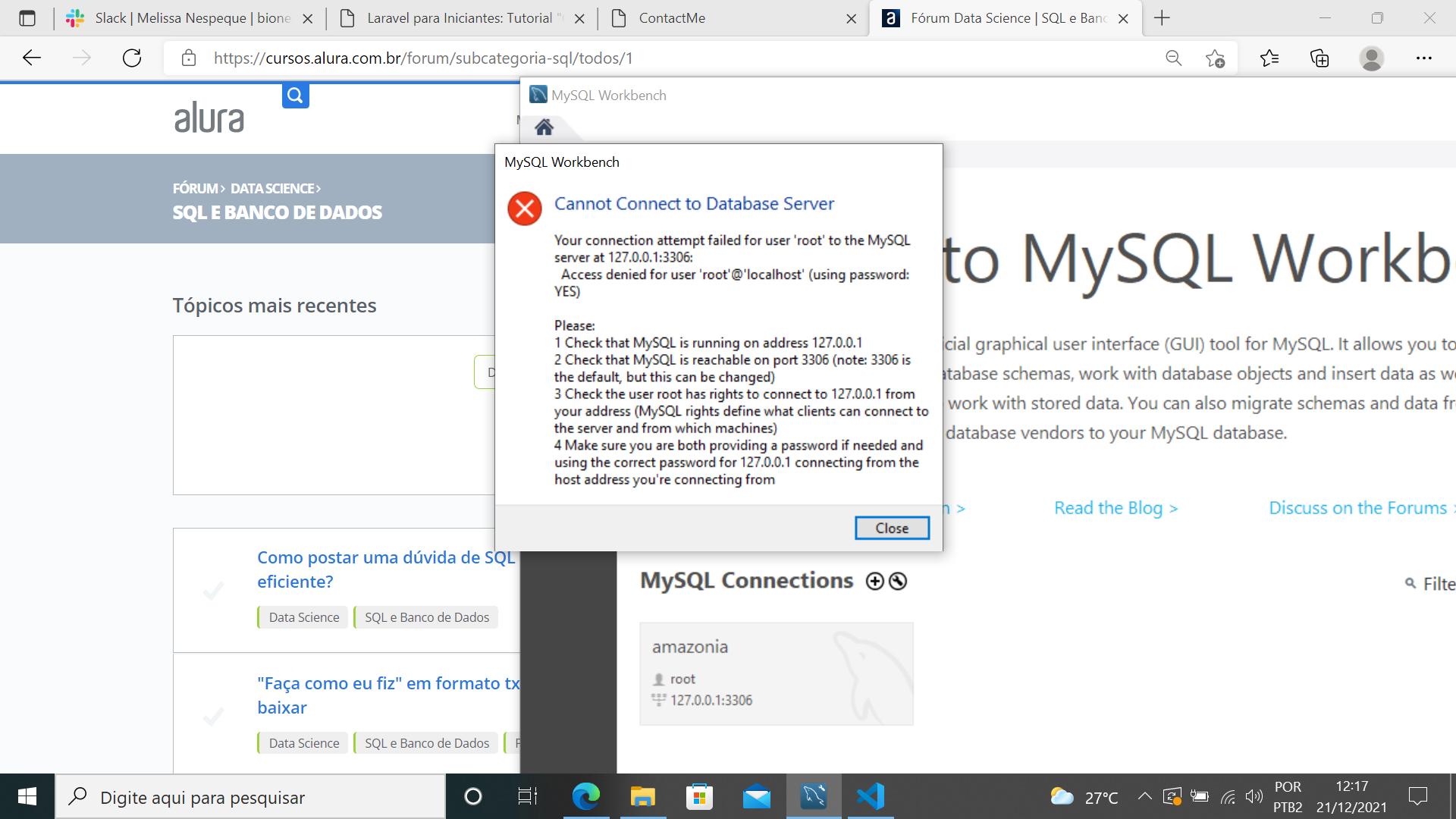This screenshot has height=819, width=1456.
Task: Open the MySQL Workbench home tab icon
Action: click(544, 127)
